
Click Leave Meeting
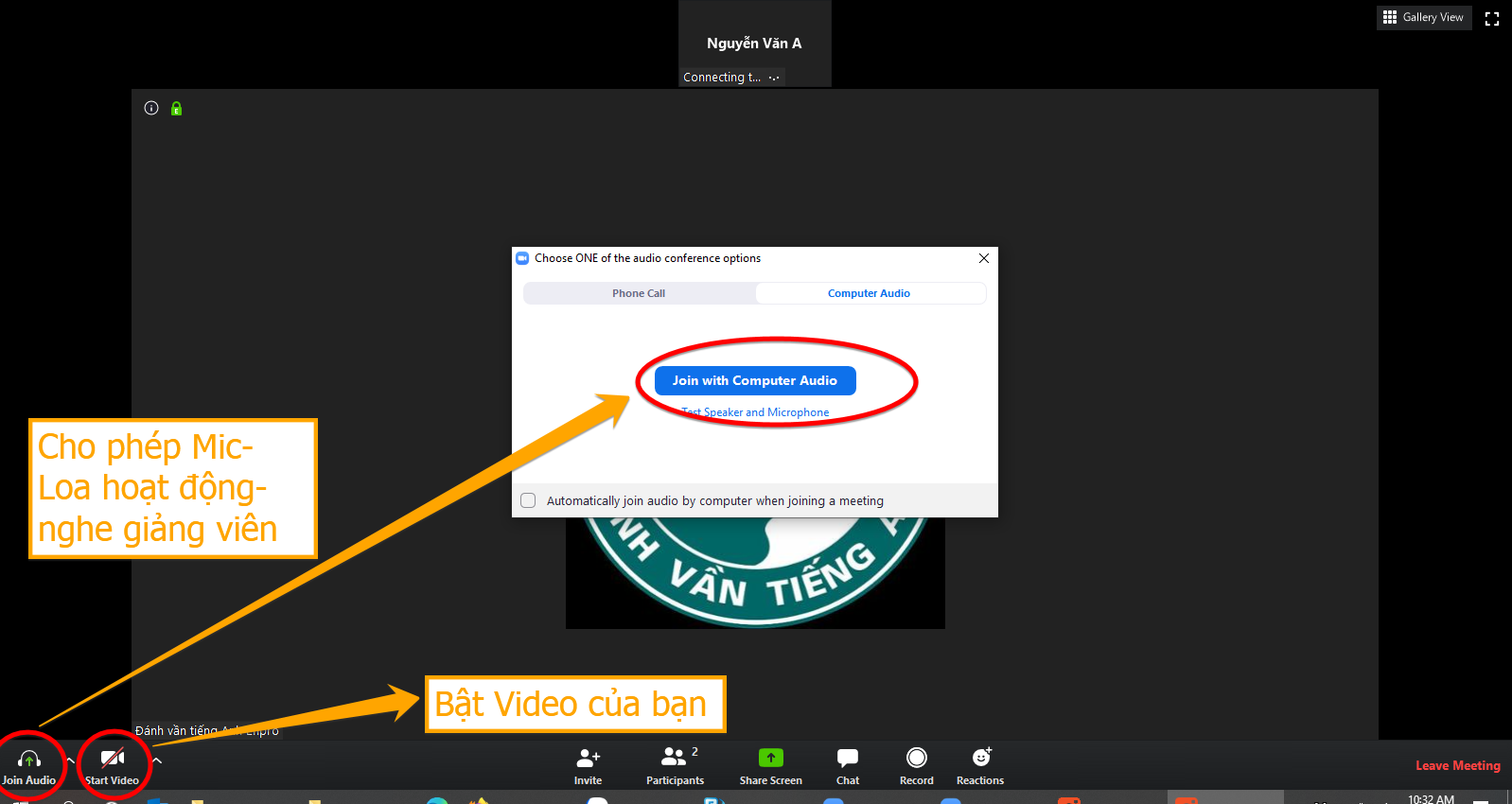pyautogui.click(x=1457, y=765)
